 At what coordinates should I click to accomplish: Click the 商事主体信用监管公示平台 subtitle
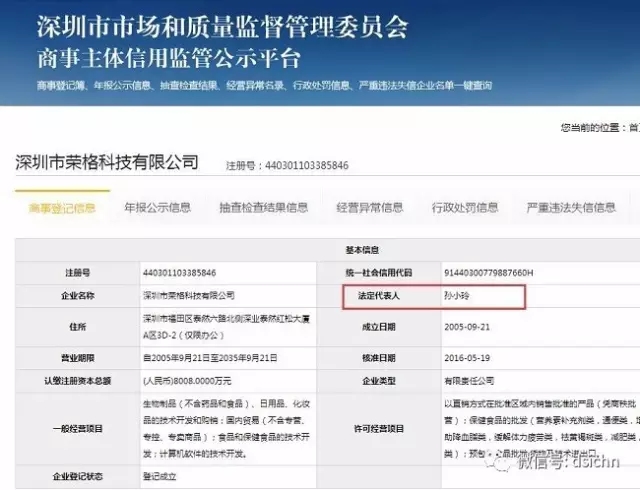click(169, 58)
